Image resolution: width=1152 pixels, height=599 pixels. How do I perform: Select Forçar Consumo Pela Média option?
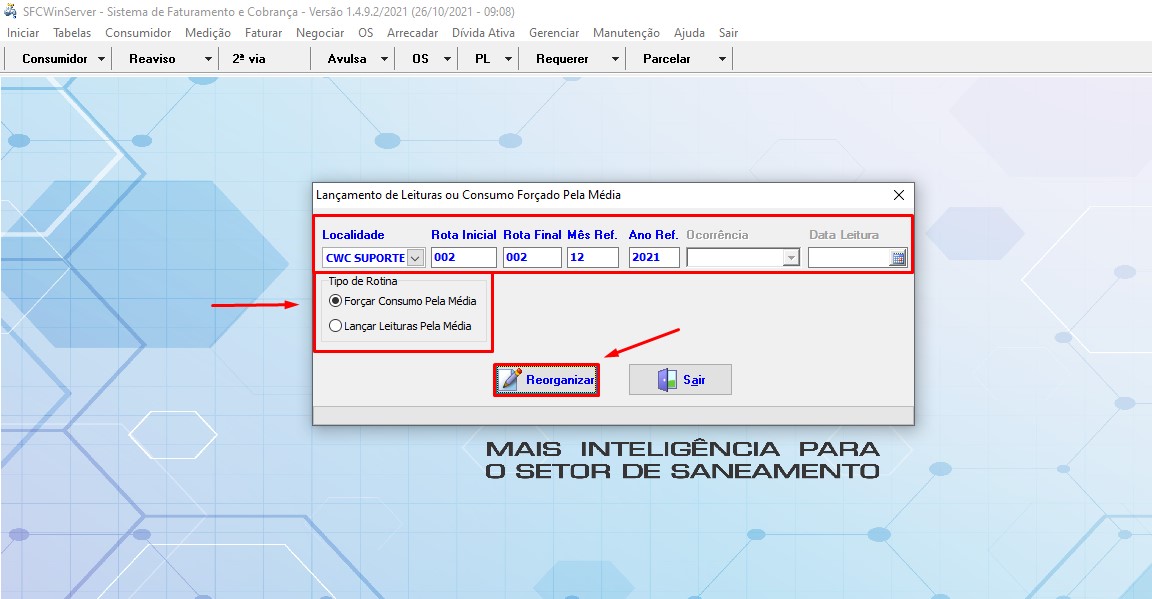click(336, 301)
